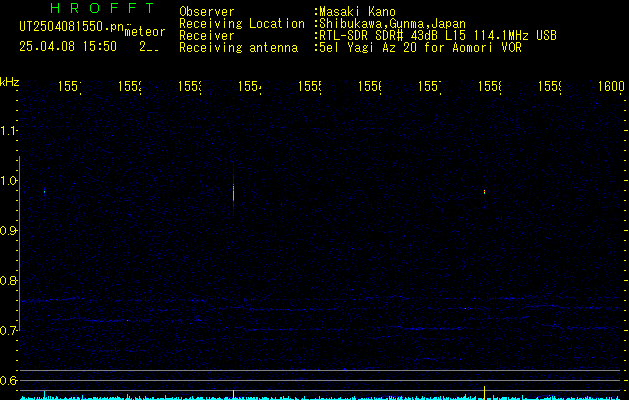629x400 pixels.
Task: Click the cyan spike at the left of the level strip
Action: [x=44, y=394]
